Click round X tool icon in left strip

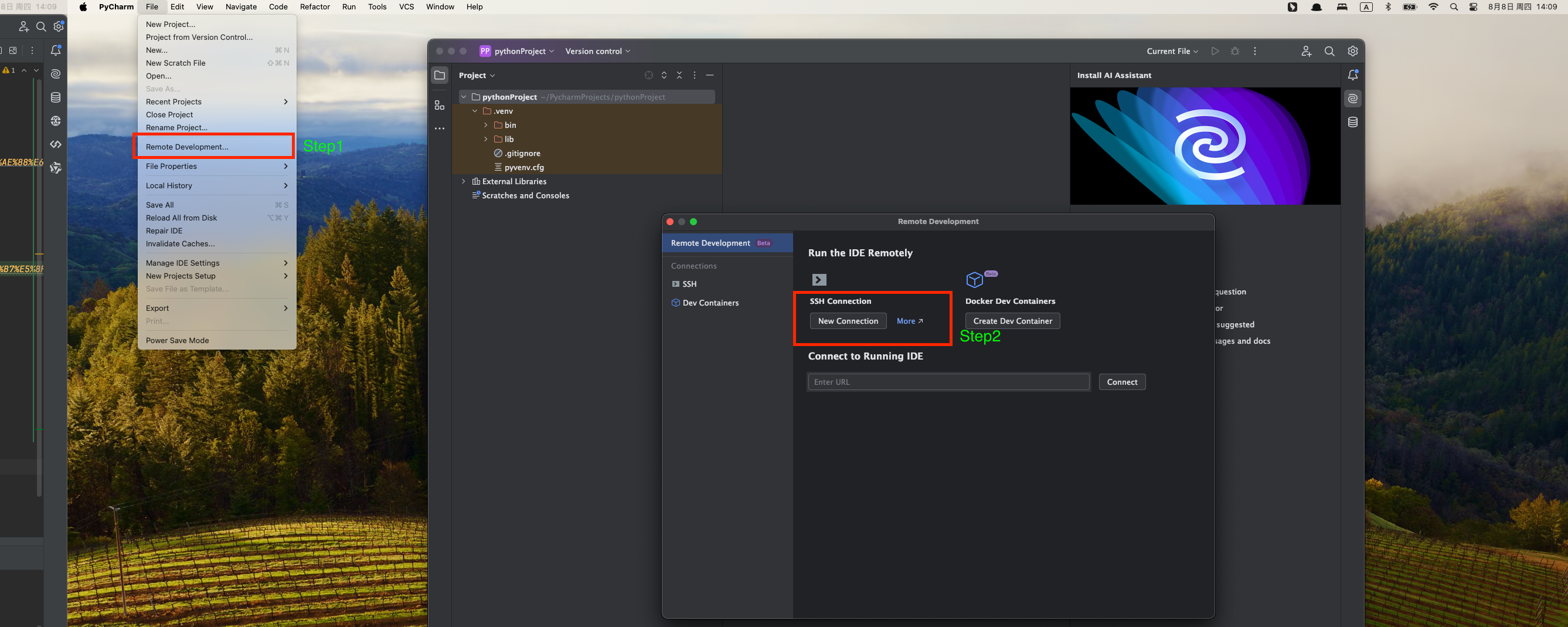(55, 121)
